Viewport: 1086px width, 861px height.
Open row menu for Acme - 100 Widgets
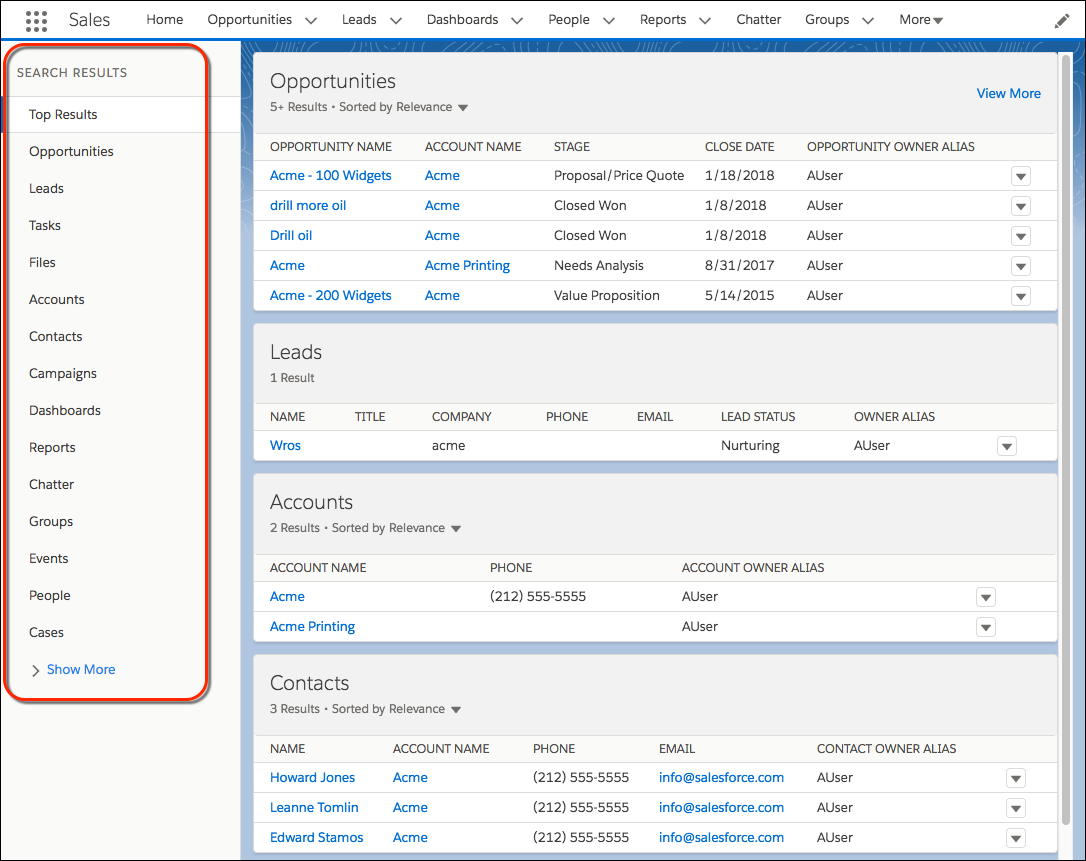(1020, 176)
